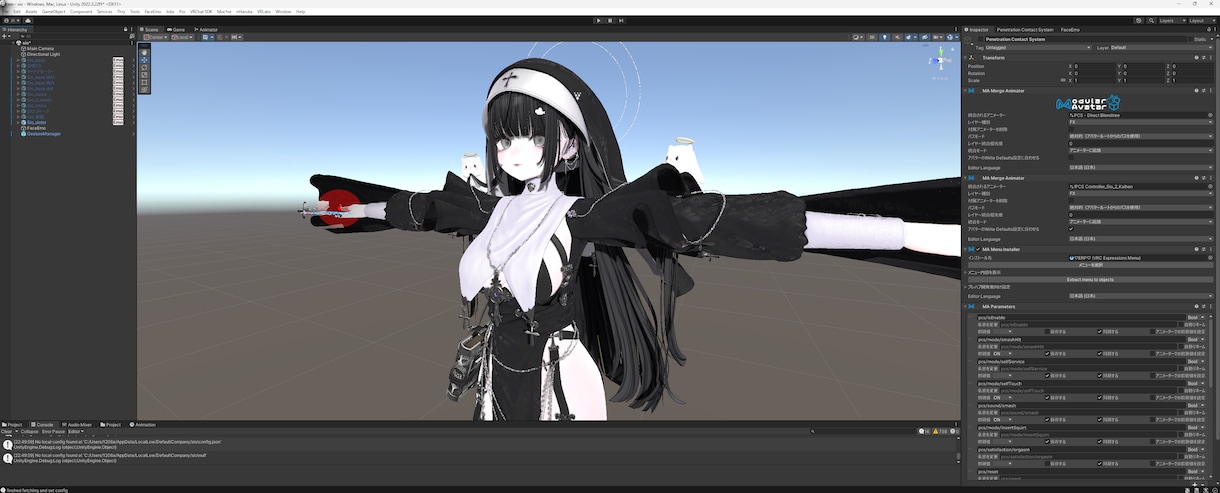
Task: Toggle the Hierarchy panel lock icon
Action: click(123, 30)
